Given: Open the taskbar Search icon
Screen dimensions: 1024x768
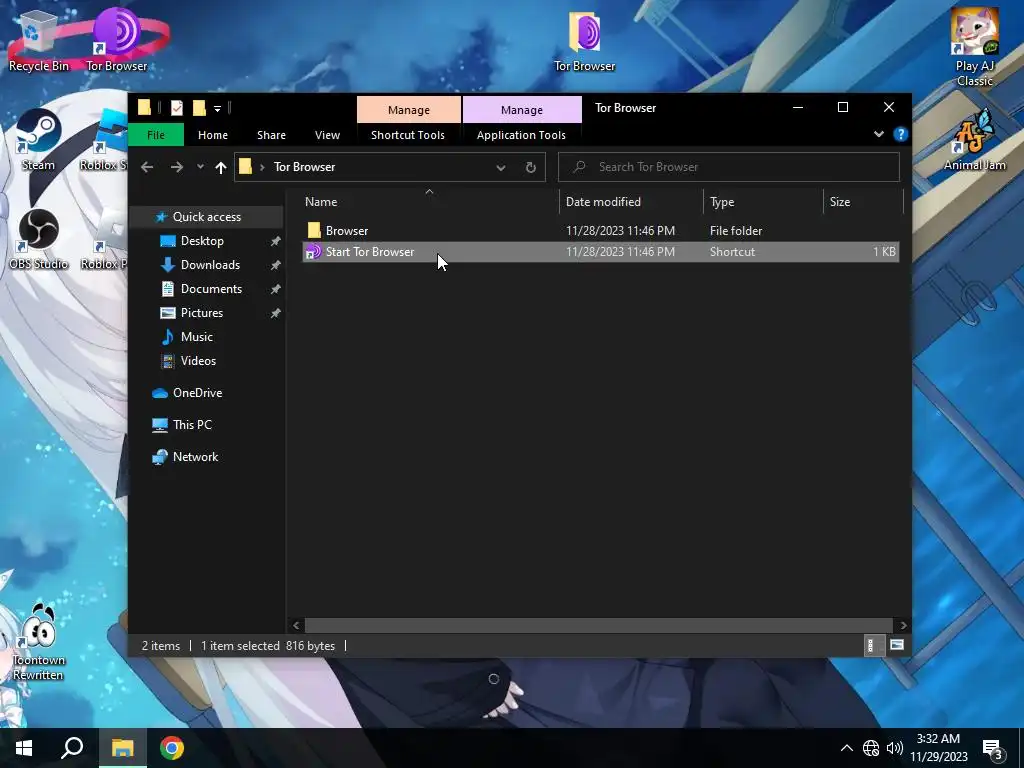Looking at the screenshot, I should tap(72, 748).
